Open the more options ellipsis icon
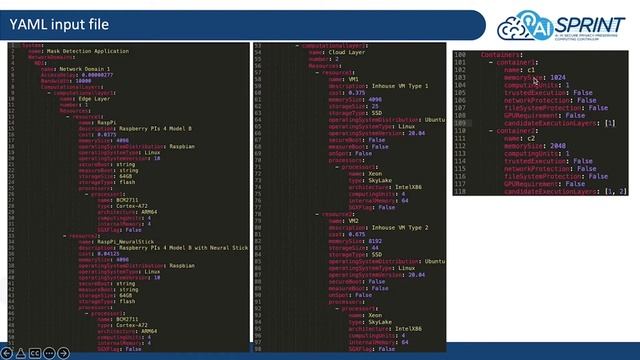 [49, 353]
